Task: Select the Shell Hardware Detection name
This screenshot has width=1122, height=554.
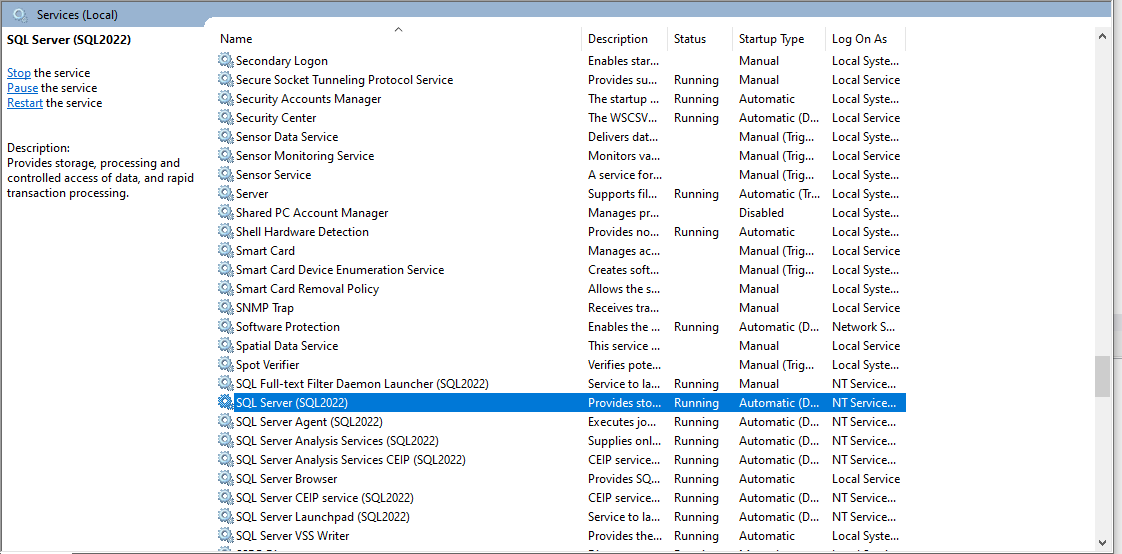Action: tap(303, 232)
